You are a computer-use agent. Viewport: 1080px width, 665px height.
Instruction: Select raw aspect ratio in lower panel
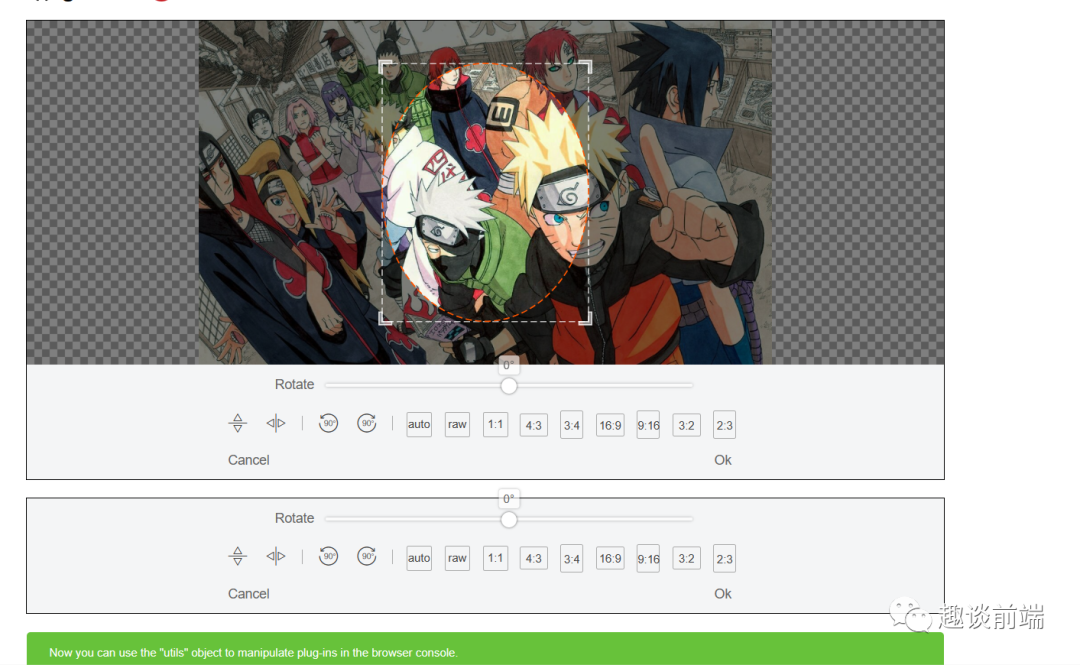click(457, 558)
